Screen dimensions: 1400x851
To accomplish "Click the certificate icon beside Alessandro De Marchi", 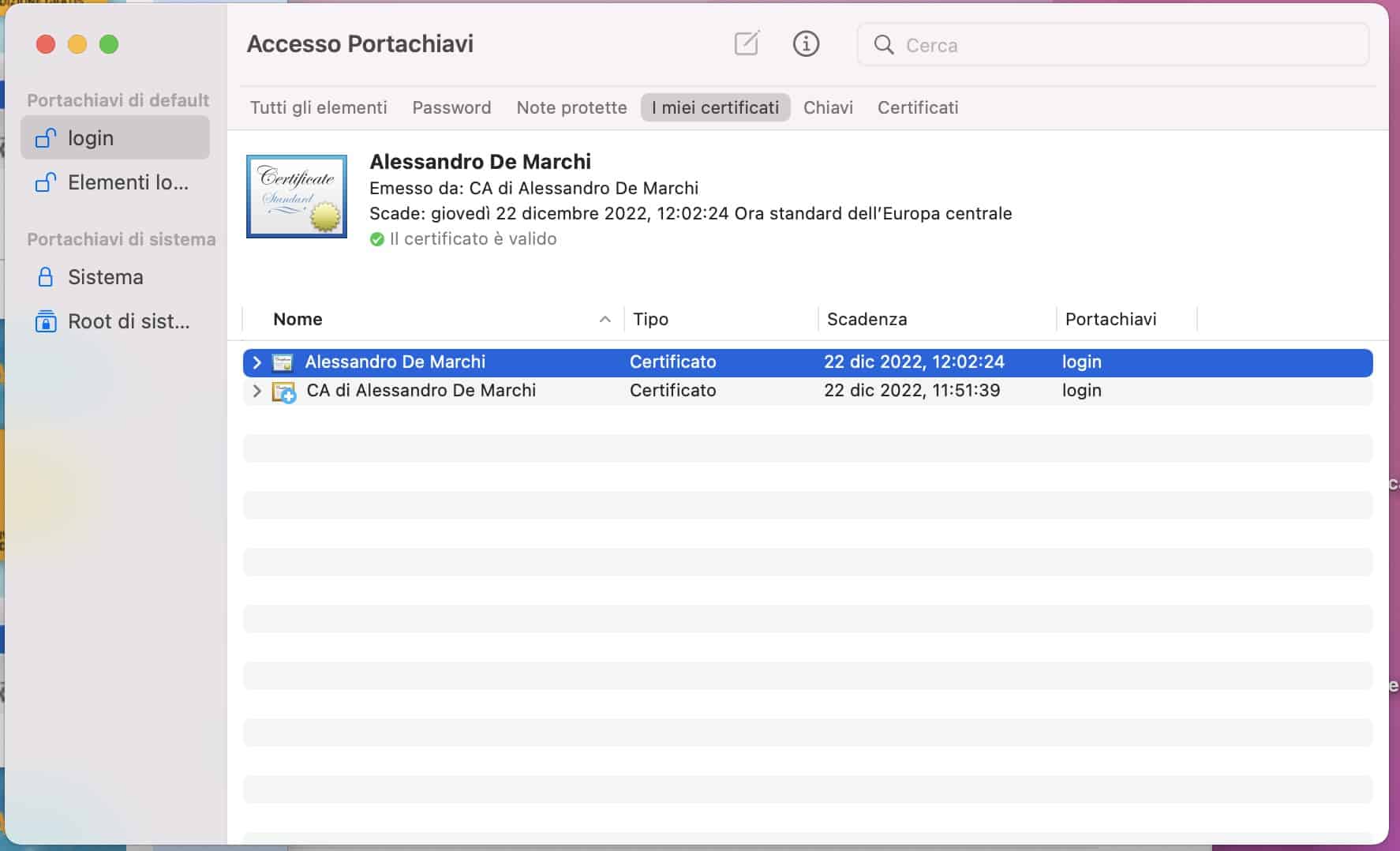I will (x=283, y=362).
